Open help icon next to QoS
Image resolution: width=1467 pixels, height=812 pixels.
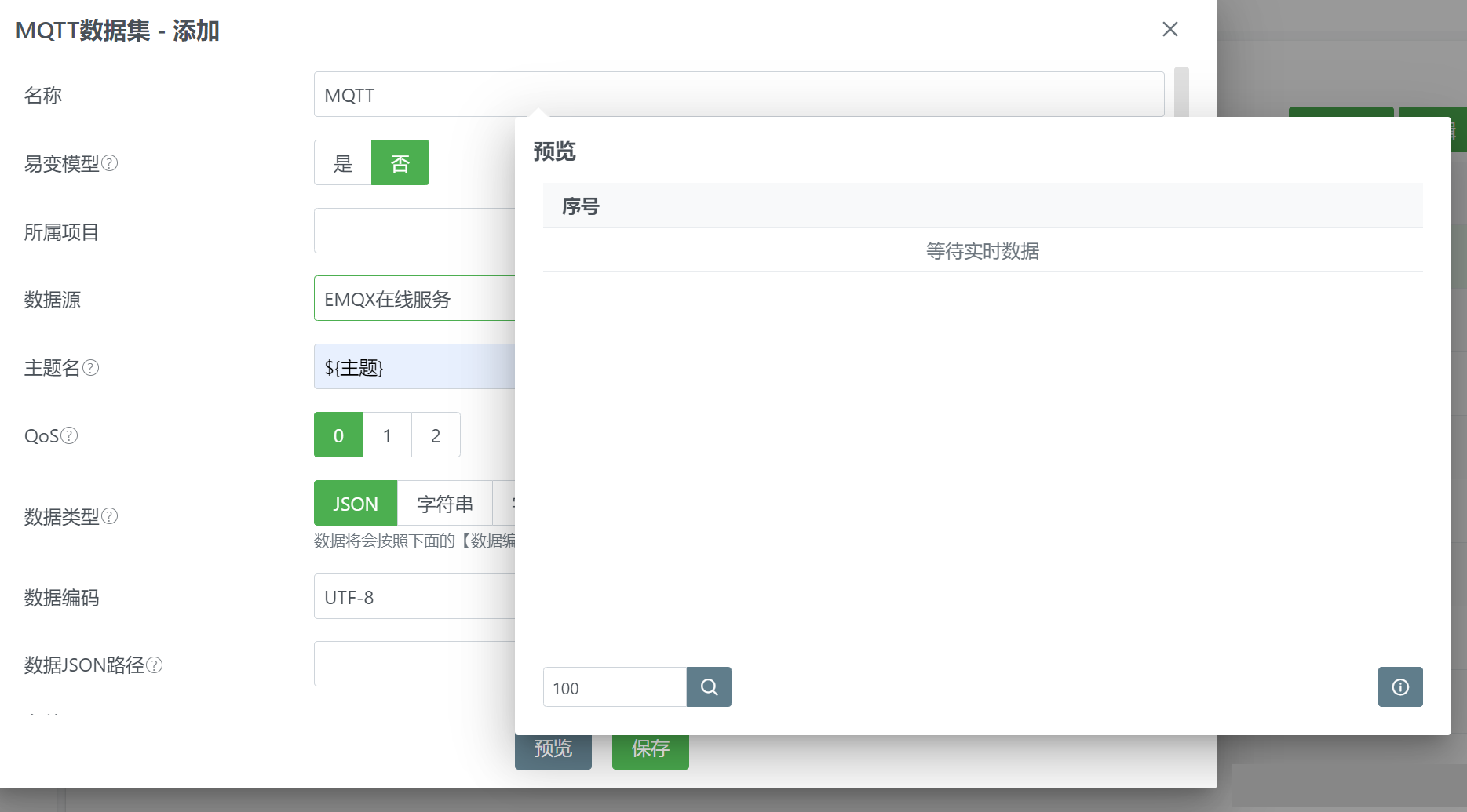[70, 435]
